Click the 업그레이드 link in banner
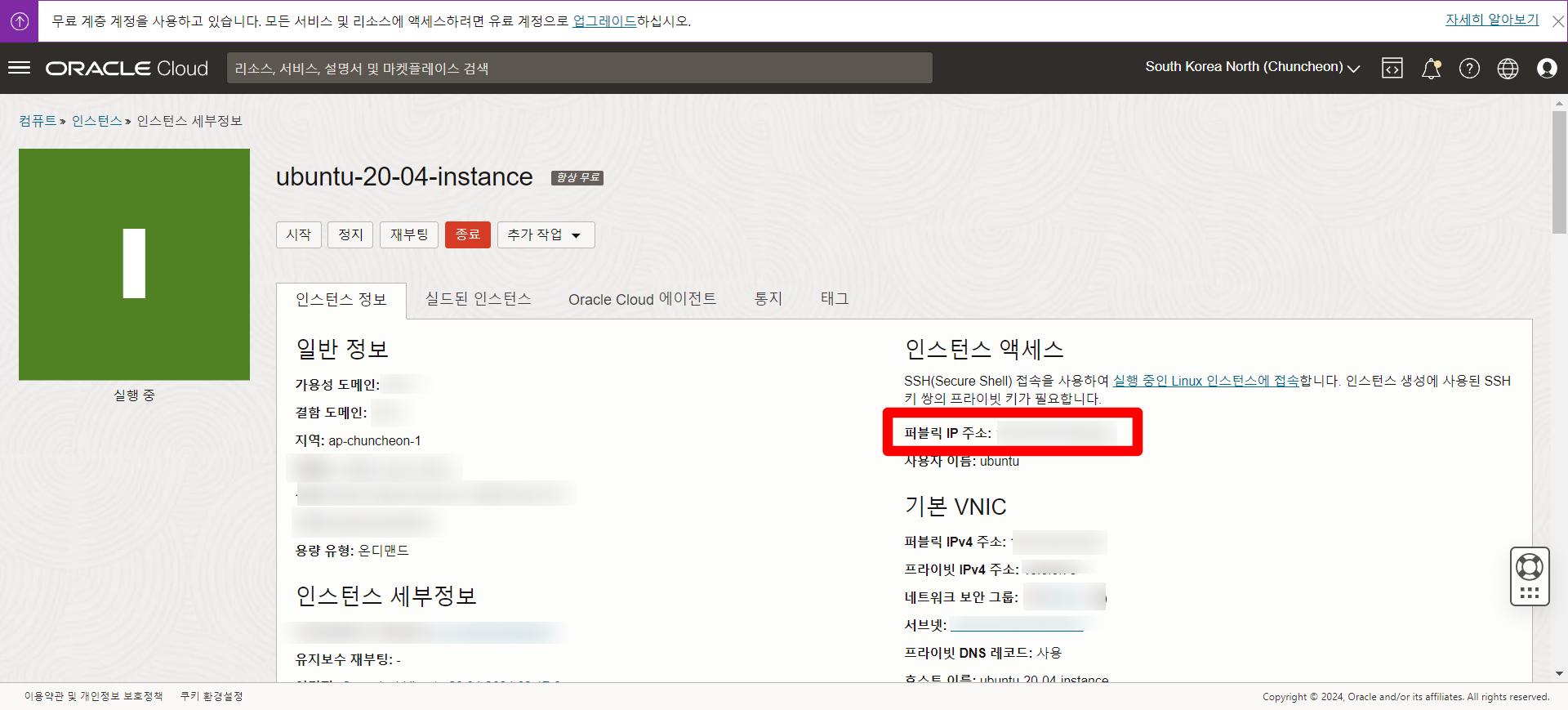The width and height of the screenshot is (1568, 710). [604, 21]
